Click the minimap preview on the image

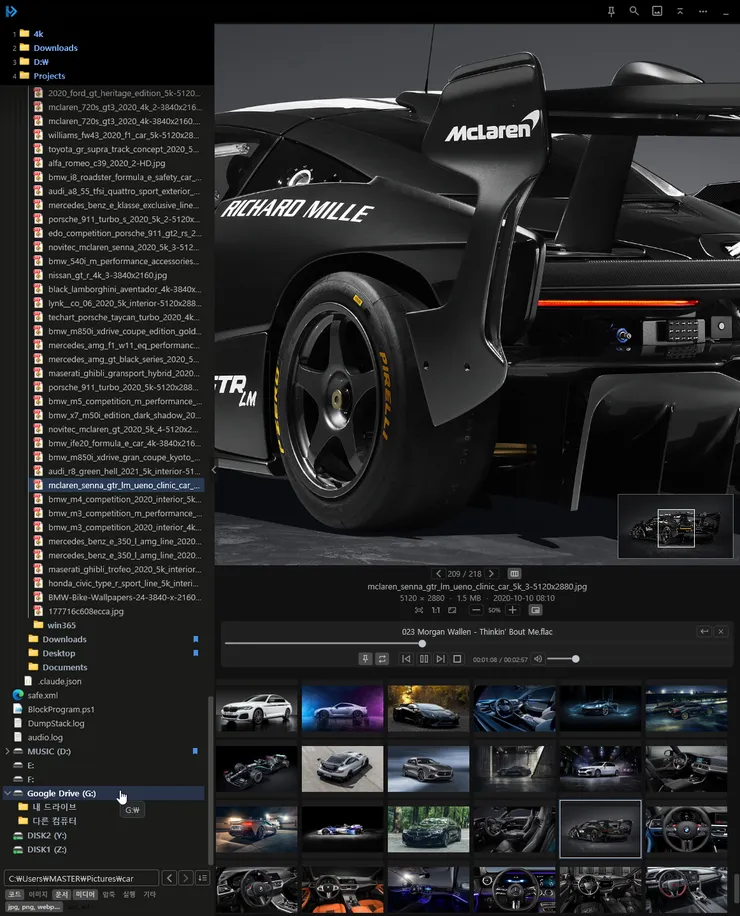tap(675, 526)
